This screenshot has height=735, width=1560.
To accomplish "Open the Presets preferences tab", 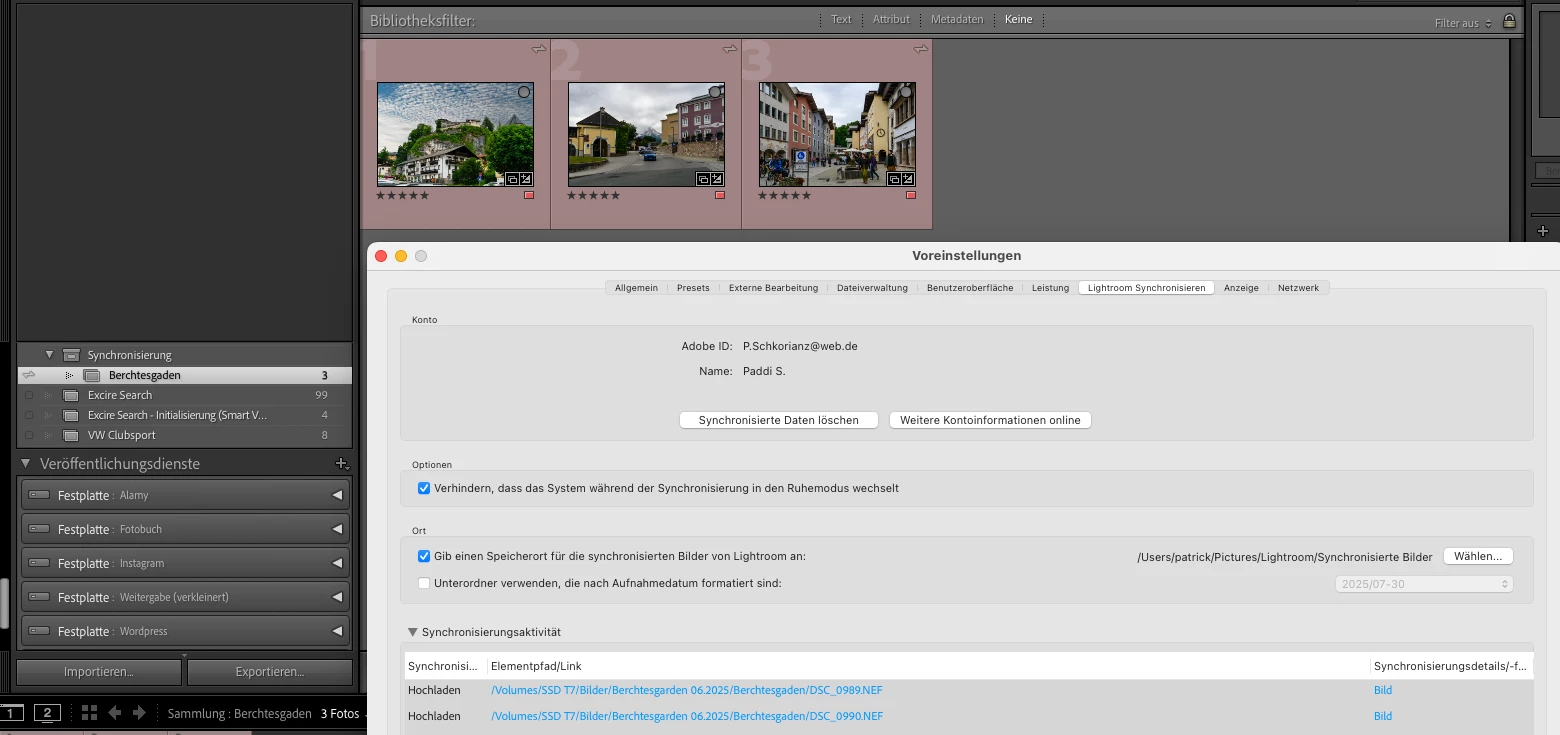I will (693, 288).
